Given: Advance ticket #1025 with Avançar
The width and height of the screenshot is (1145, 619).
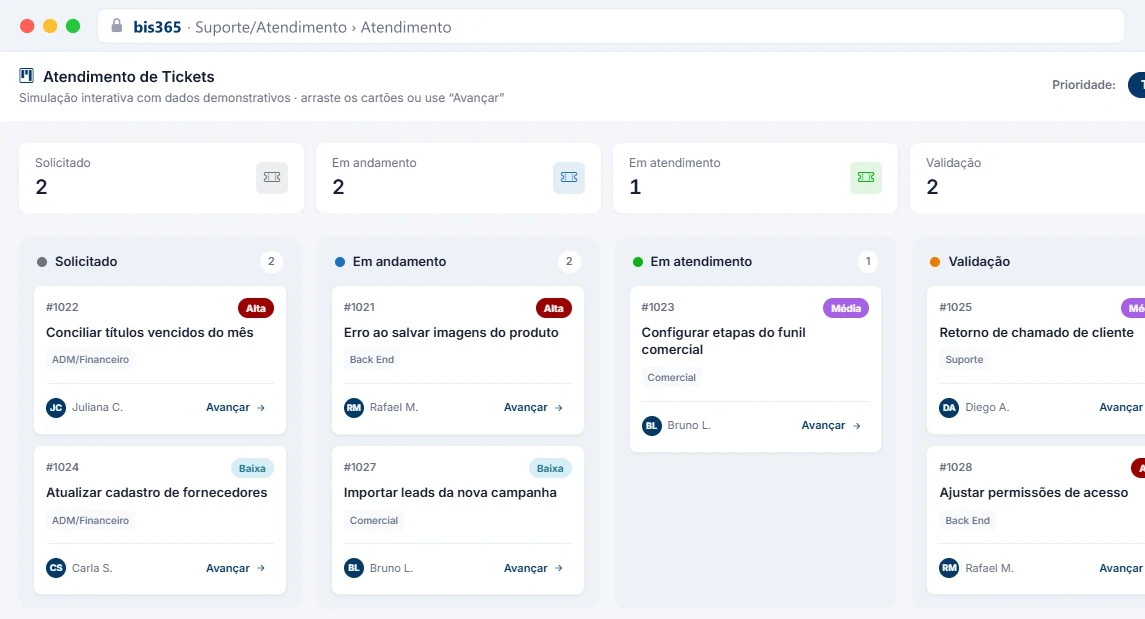Looking at the screenshot, I should [x=1122, y=407].
